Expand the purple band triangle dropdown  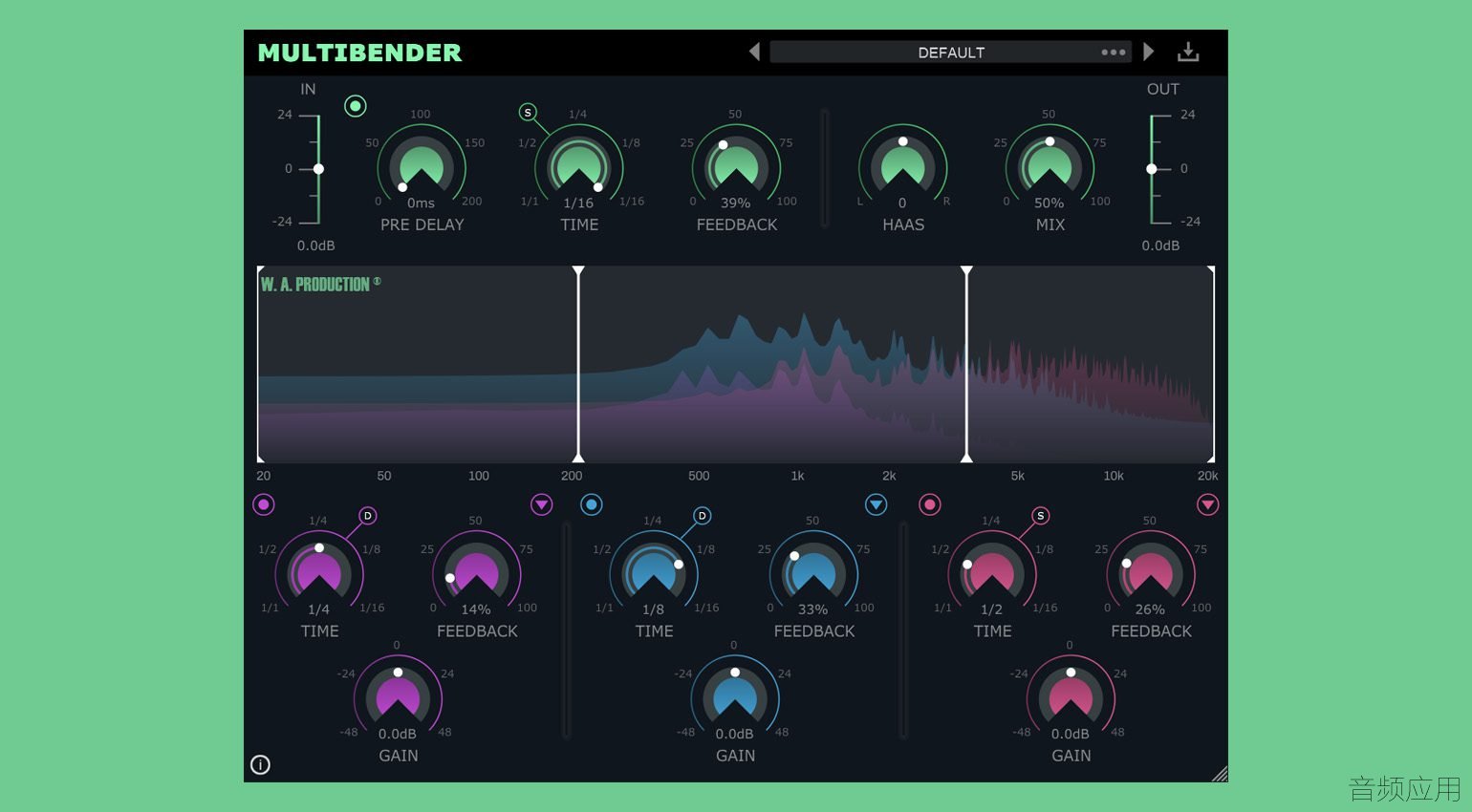(x=542, y=504)
